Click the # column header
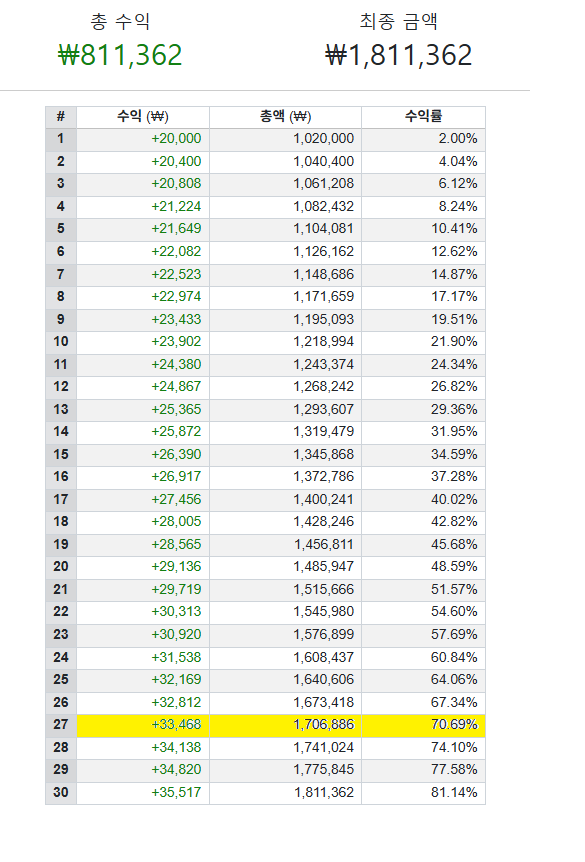 coord(61,117)
